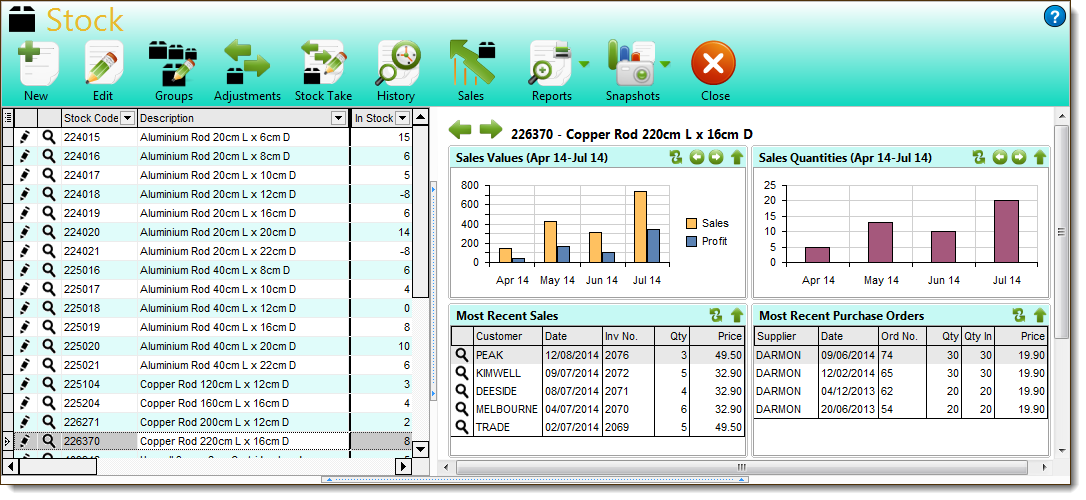Open stock Adjustments
Screen dimensions: 1086x500
[247, 63]
